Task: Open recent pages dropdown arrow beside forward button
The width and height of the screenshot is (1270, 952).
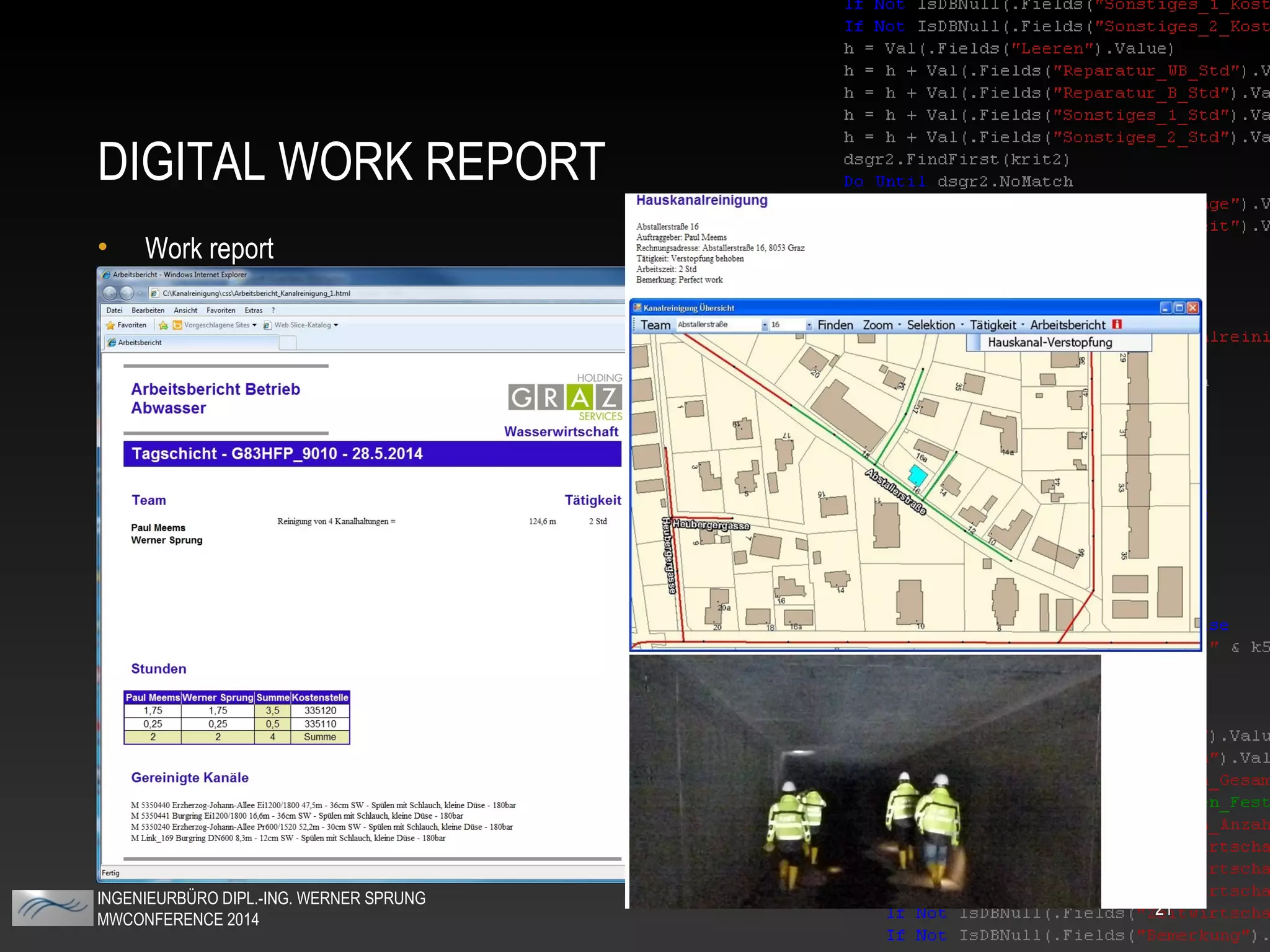Action: pos(140,294)
